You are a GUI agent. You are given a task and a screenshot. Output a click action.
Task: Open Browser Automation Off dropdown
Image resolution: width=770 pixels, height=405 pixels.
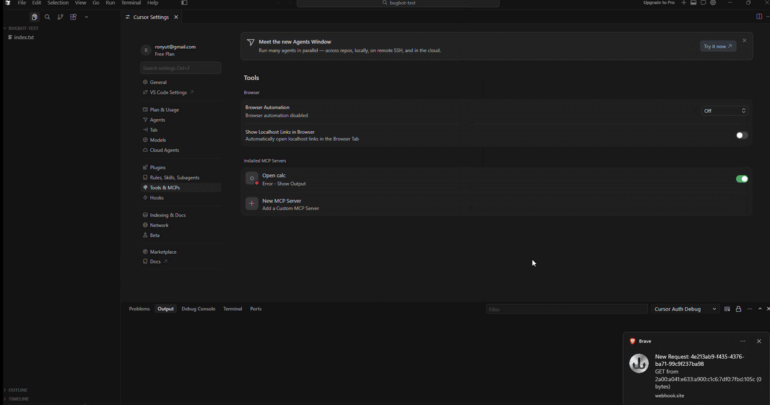[724, 111]
